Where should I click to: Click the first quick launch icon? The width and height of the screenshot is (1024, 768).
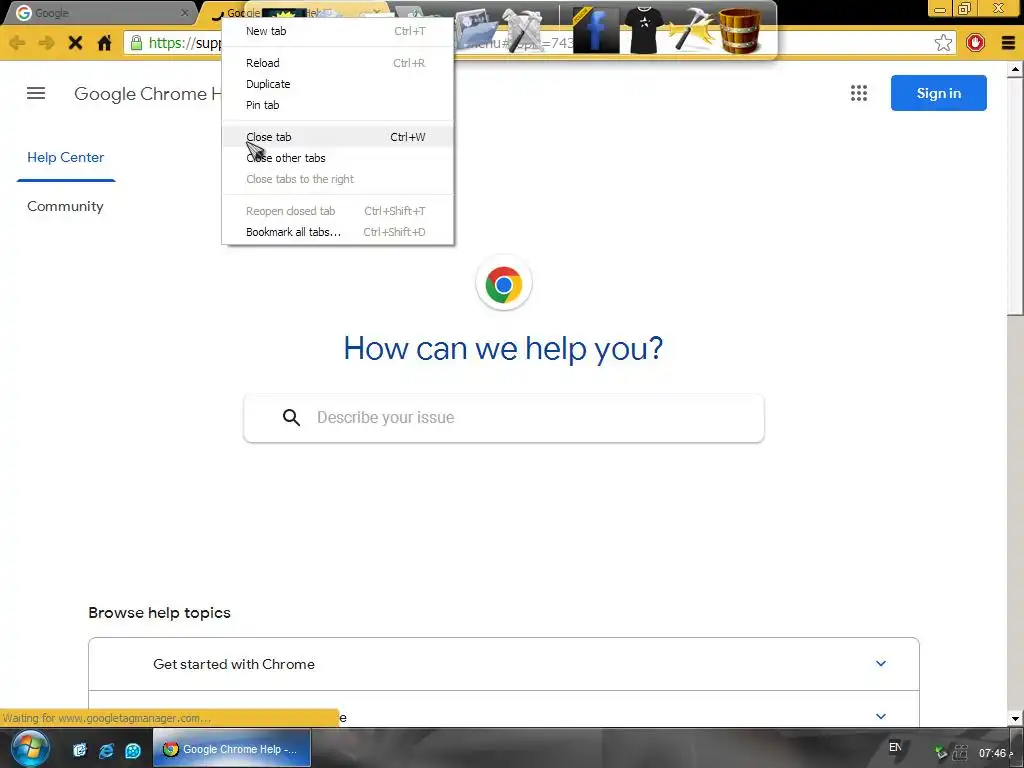coord(79,750)
